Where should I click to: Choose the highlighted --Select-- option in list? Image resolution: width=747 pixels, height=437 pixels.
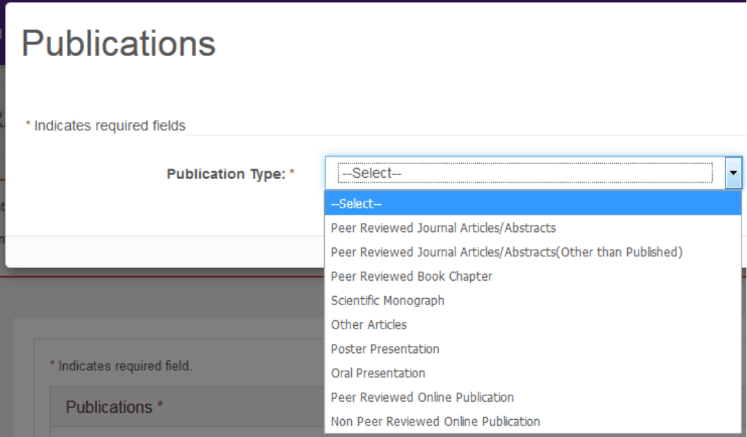pyautogui.click(x=533, y=203)
